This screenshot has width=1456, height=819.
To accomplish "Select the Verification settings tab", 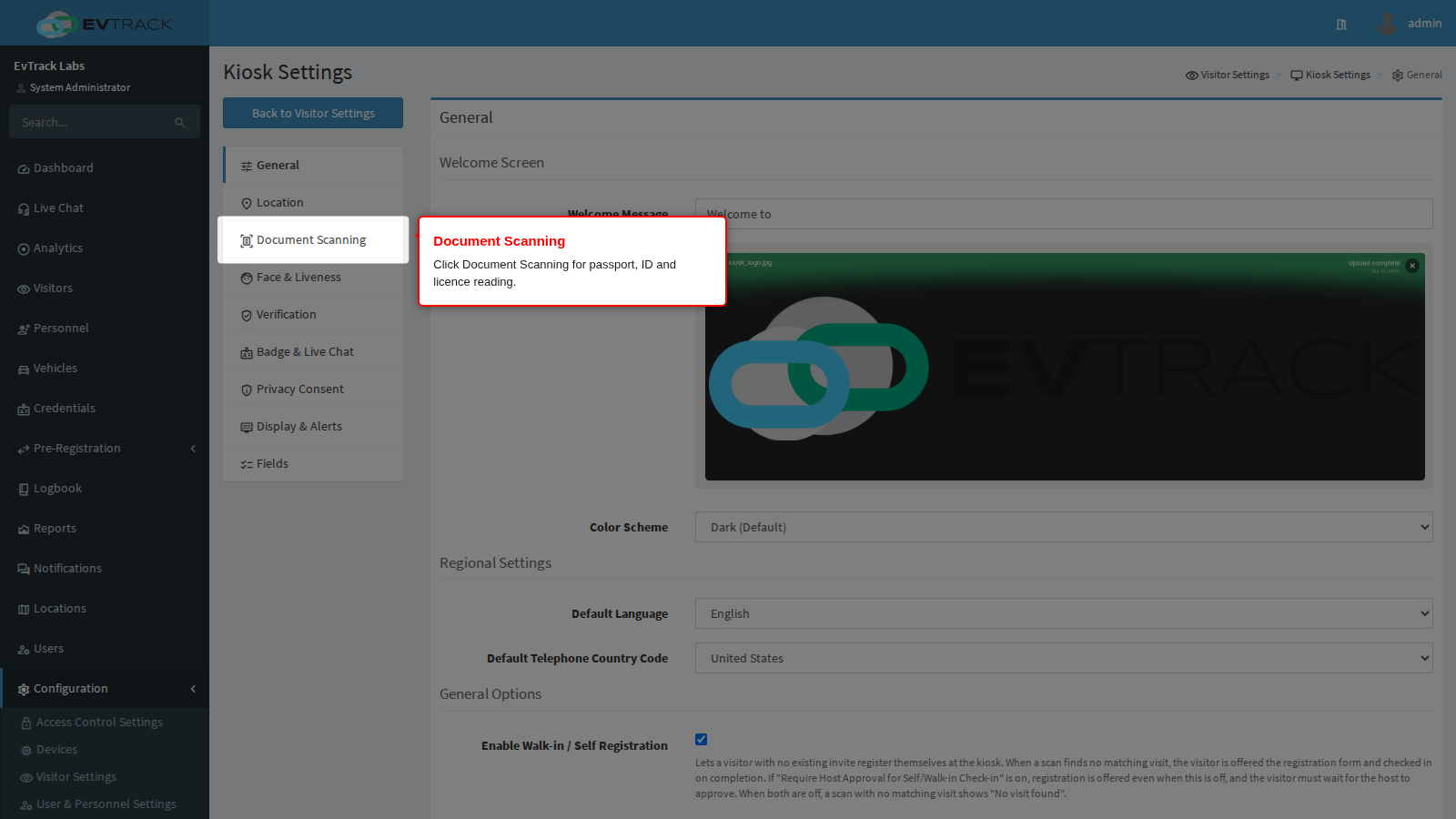I will (313, 315).
